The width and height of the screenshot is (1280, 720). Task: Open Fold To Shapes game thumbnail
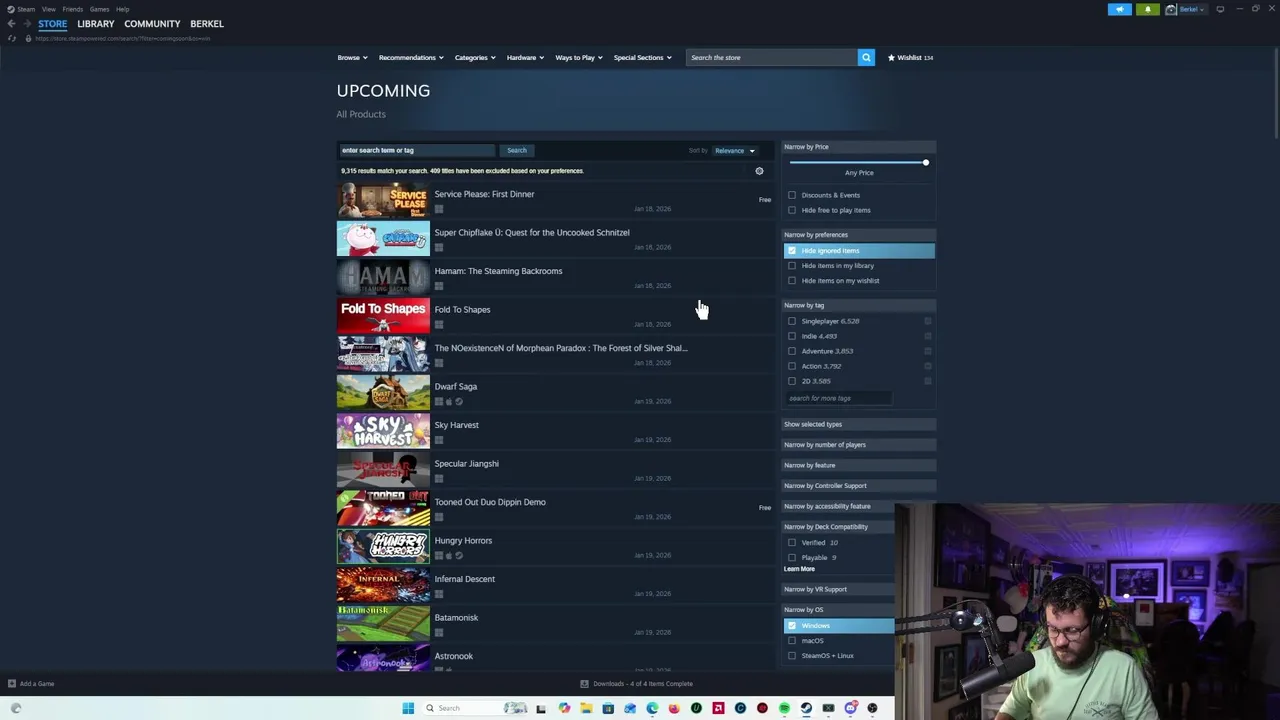pos(383,316)
